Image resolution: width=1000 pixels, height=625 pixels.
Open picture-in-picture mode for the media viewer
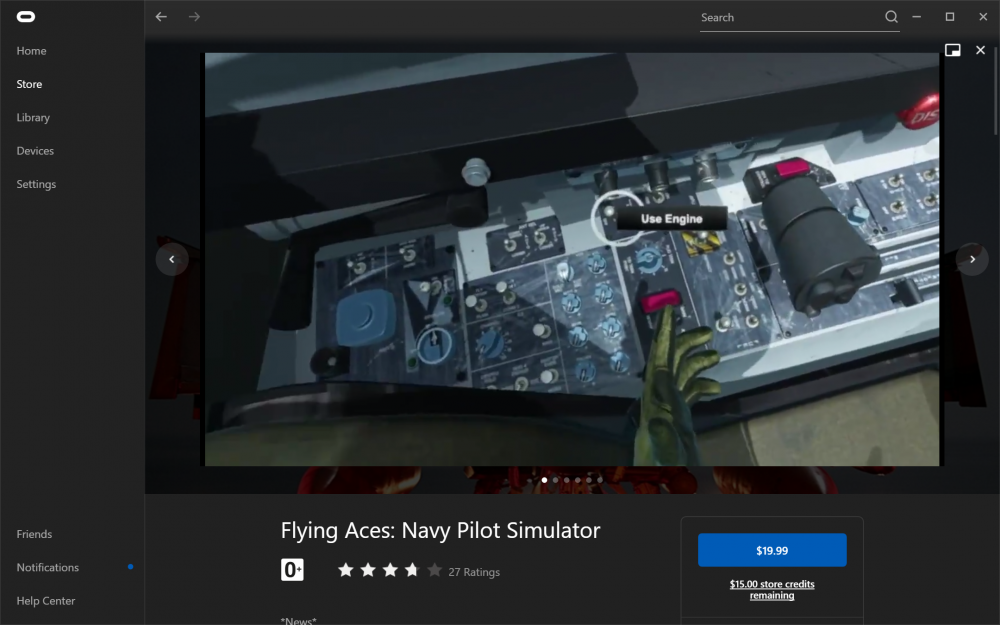[953, 49]
